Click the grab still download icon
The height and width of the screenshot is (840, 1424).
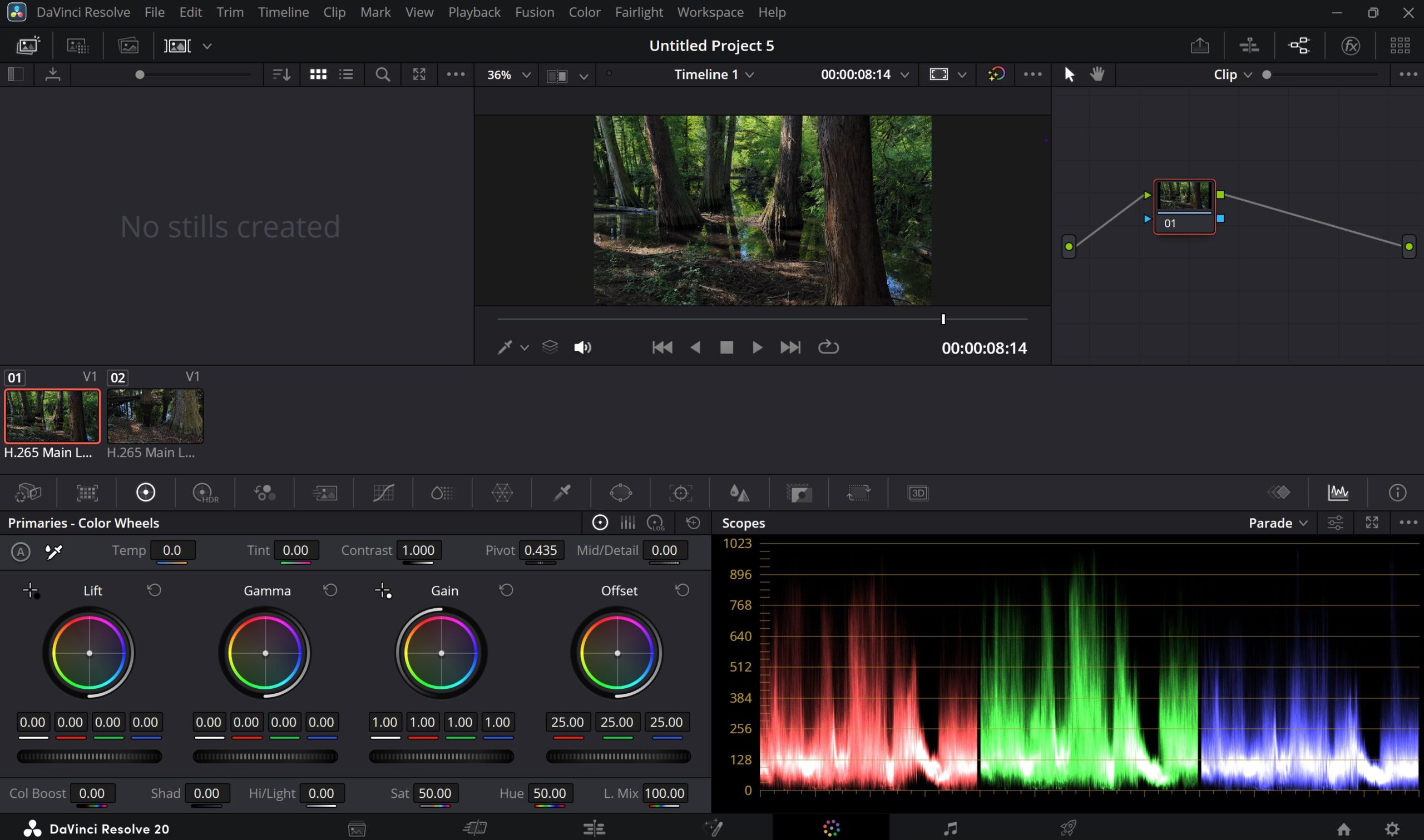coord(53,74)
